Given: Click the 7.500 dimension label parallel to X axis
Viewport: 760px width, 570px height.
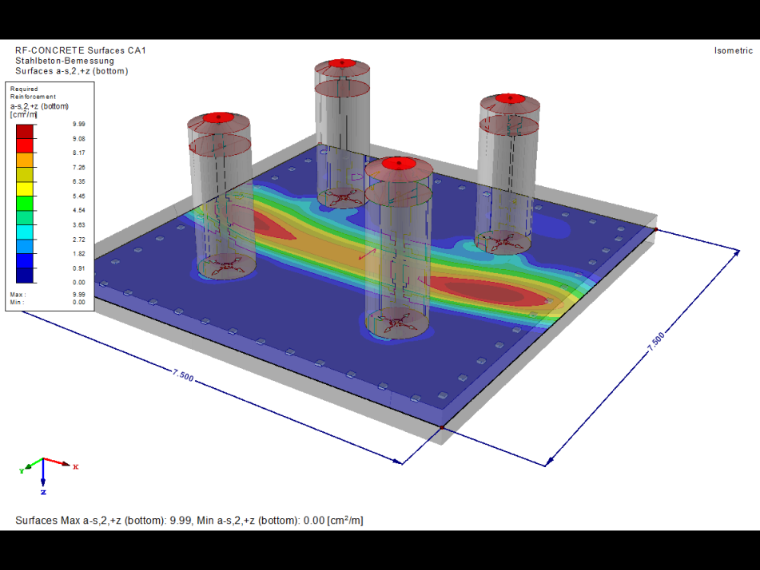Looking at the screenshot, I should click(x=183, y=375).
